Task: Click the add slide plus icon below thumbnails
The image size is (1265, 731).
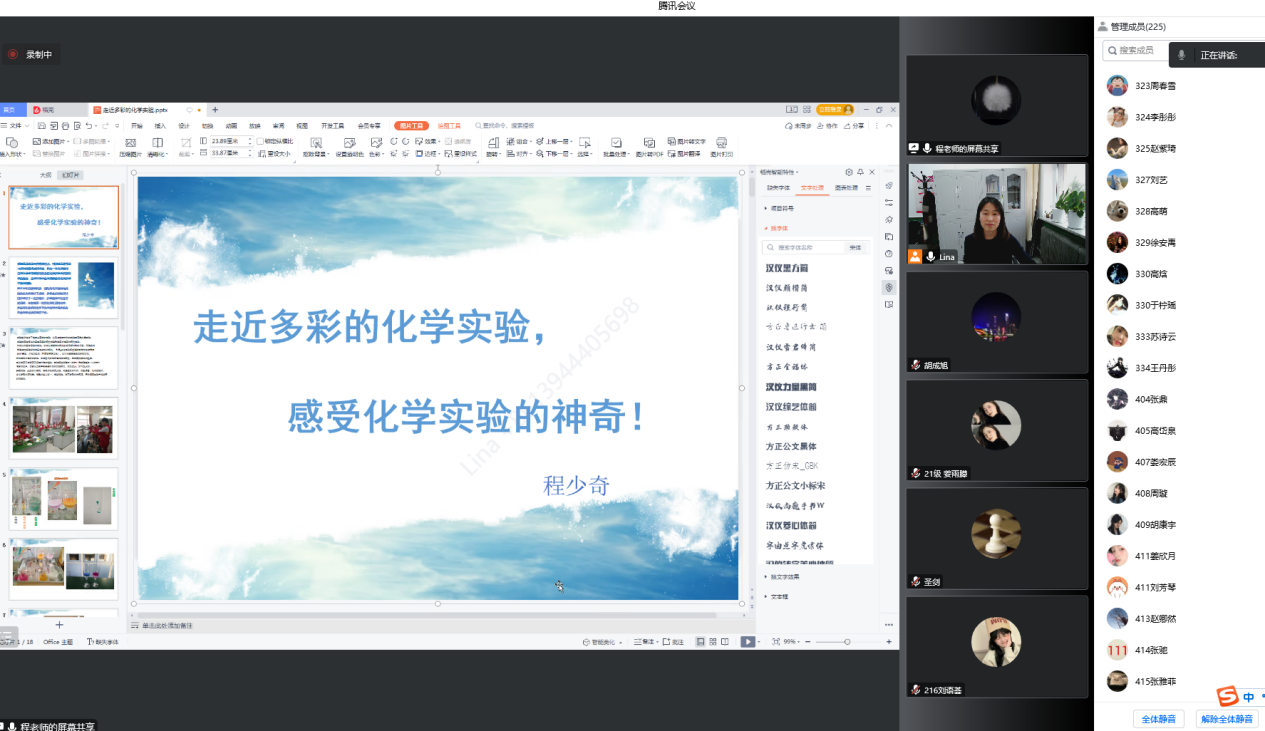Action: [x=59, y=625]
